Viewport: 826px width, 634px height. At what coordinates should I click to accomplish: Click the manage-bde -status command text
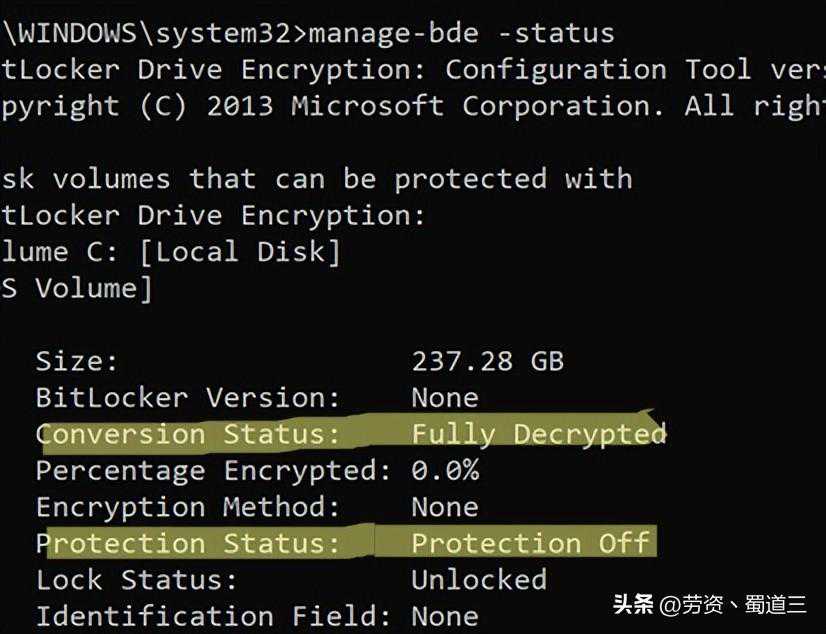(x=462, y=33)
